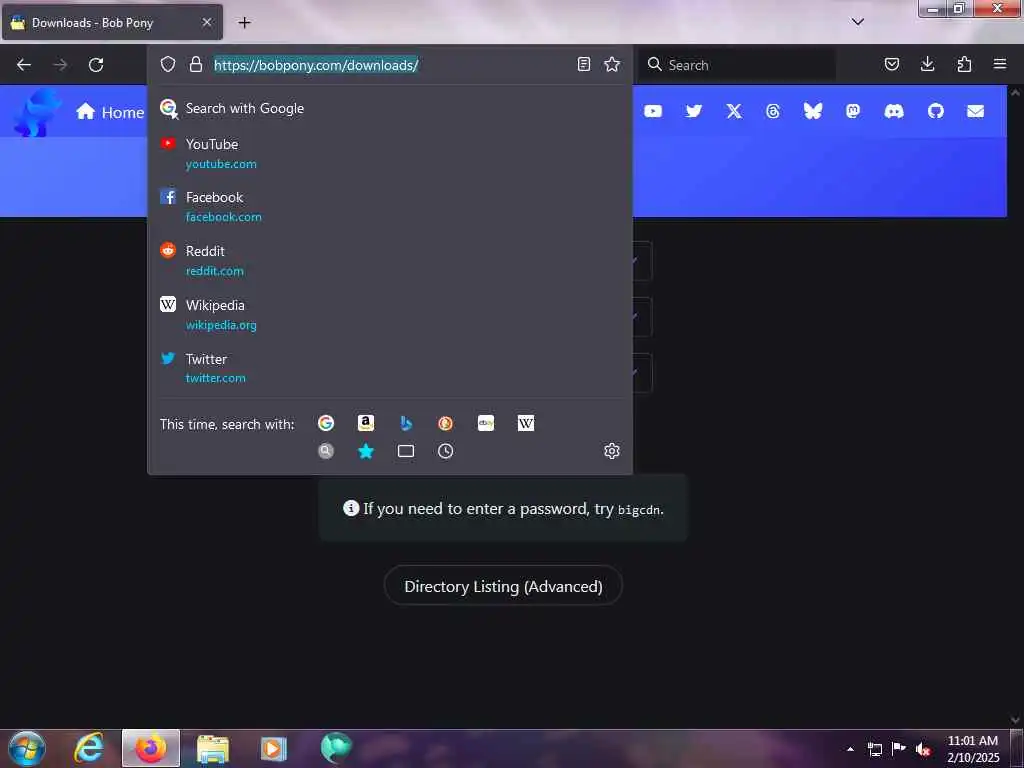Toggle reader view icon in address bar
Screen dimensions: 1024x768
[x=584, y=64]
